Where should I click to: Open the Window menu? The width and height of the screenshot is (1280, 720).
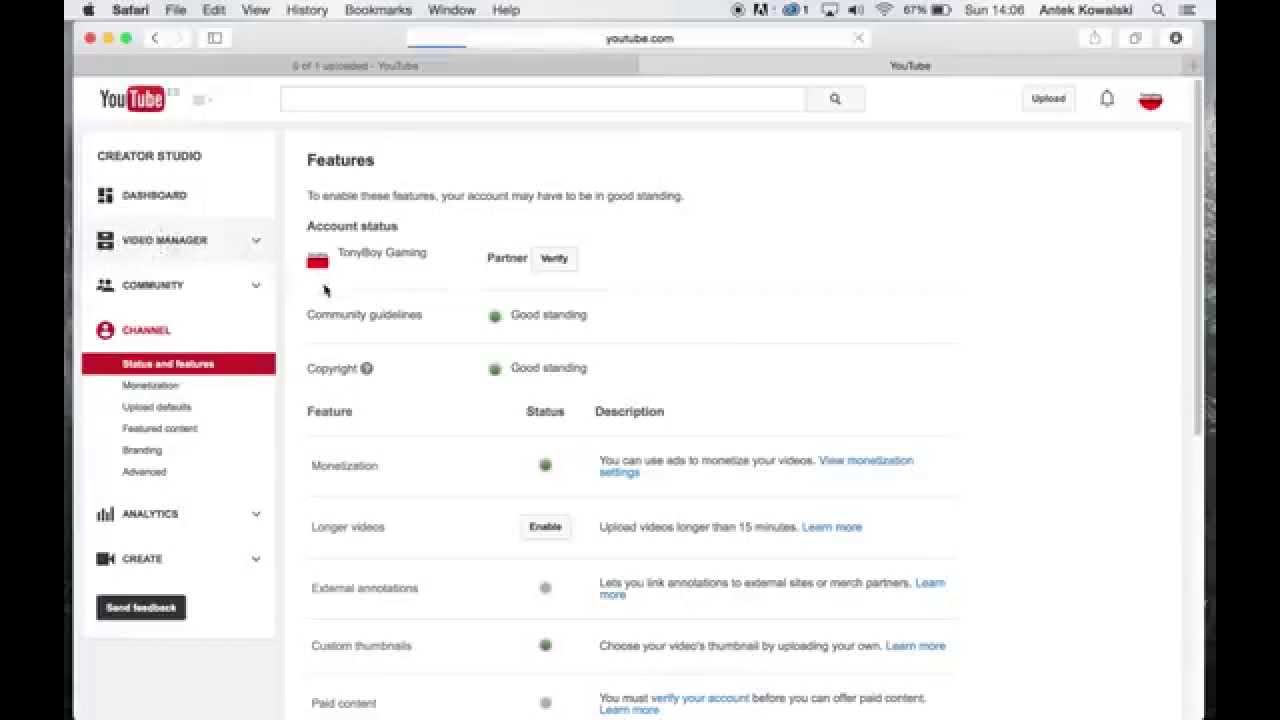tap(451, 10)
